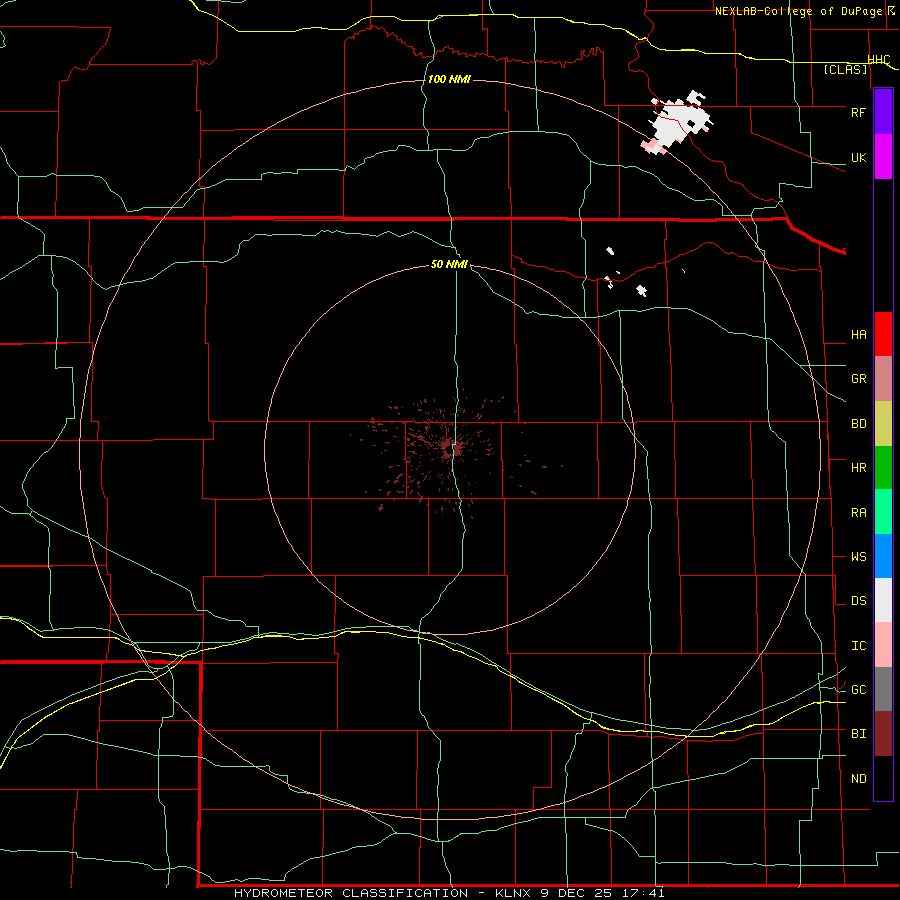Viewport: 900px width, 900px height.
Task: Click the GR legend label
Action: pos(859,379)
